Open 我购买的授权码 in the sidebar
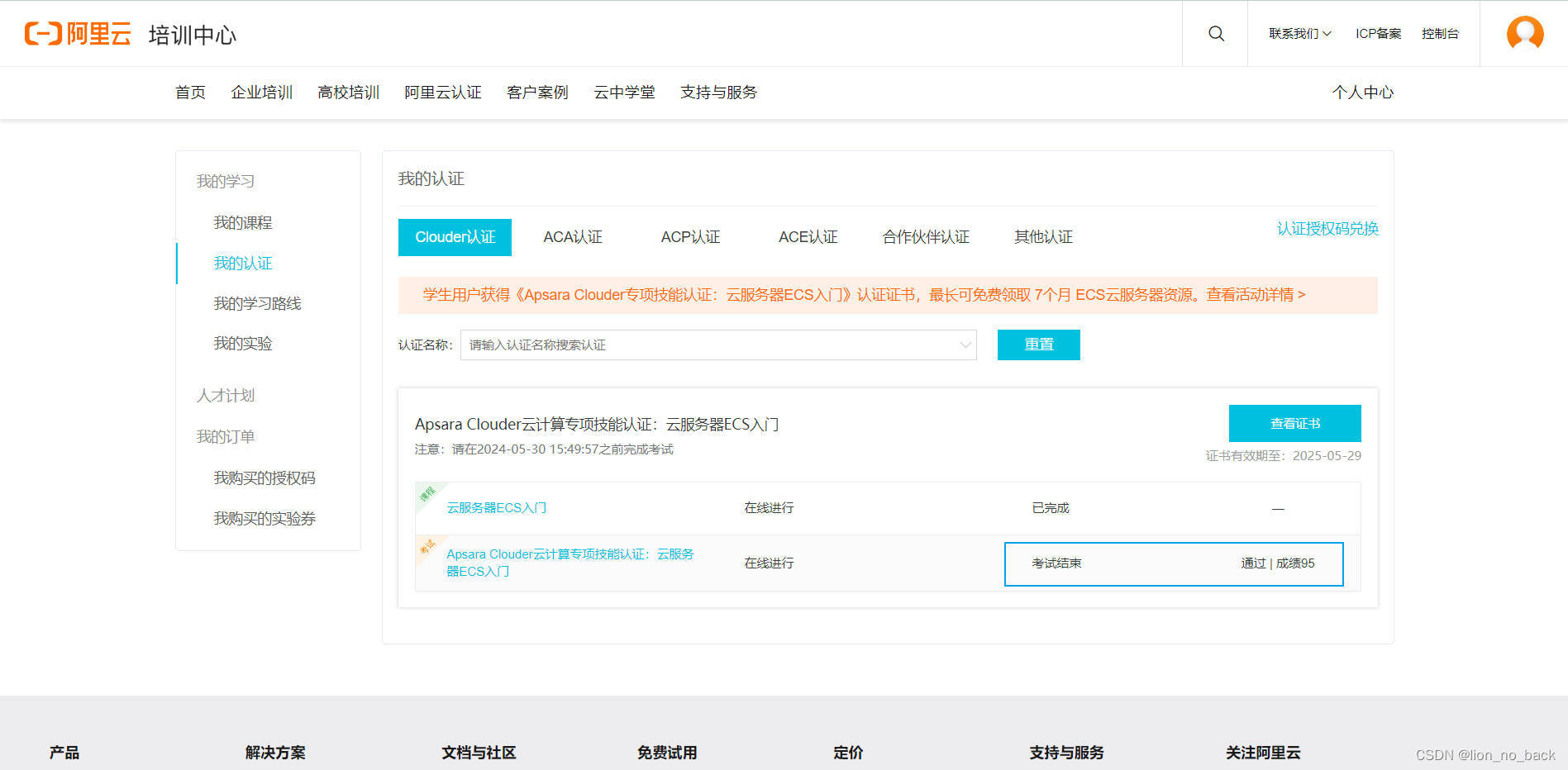1568x770 pixels. (x=265, y=478)
